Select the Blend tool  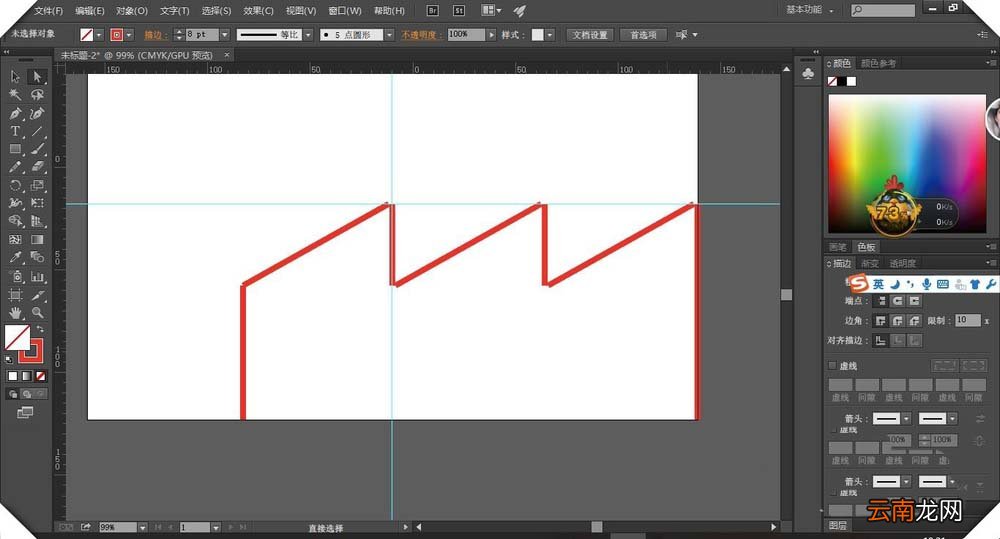tap(37, 258)
